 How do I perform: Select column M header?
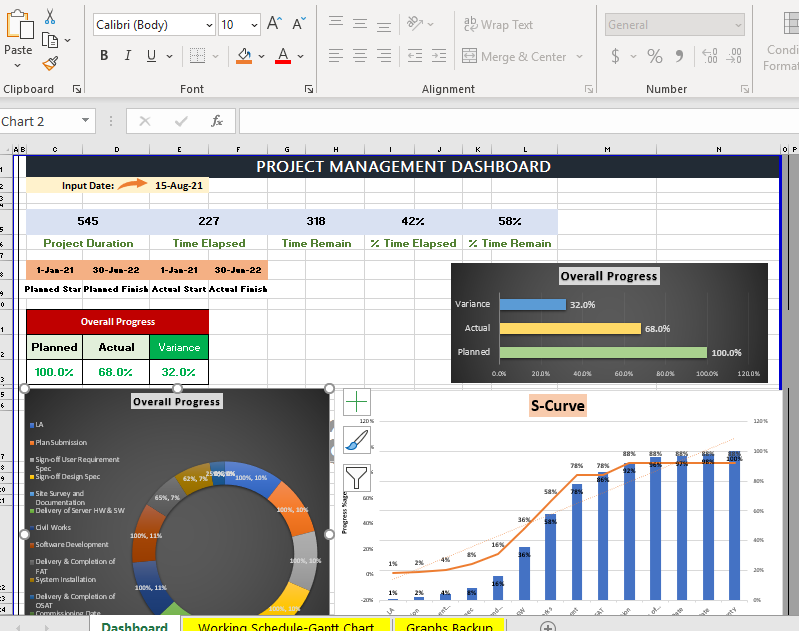coord(607,149)
